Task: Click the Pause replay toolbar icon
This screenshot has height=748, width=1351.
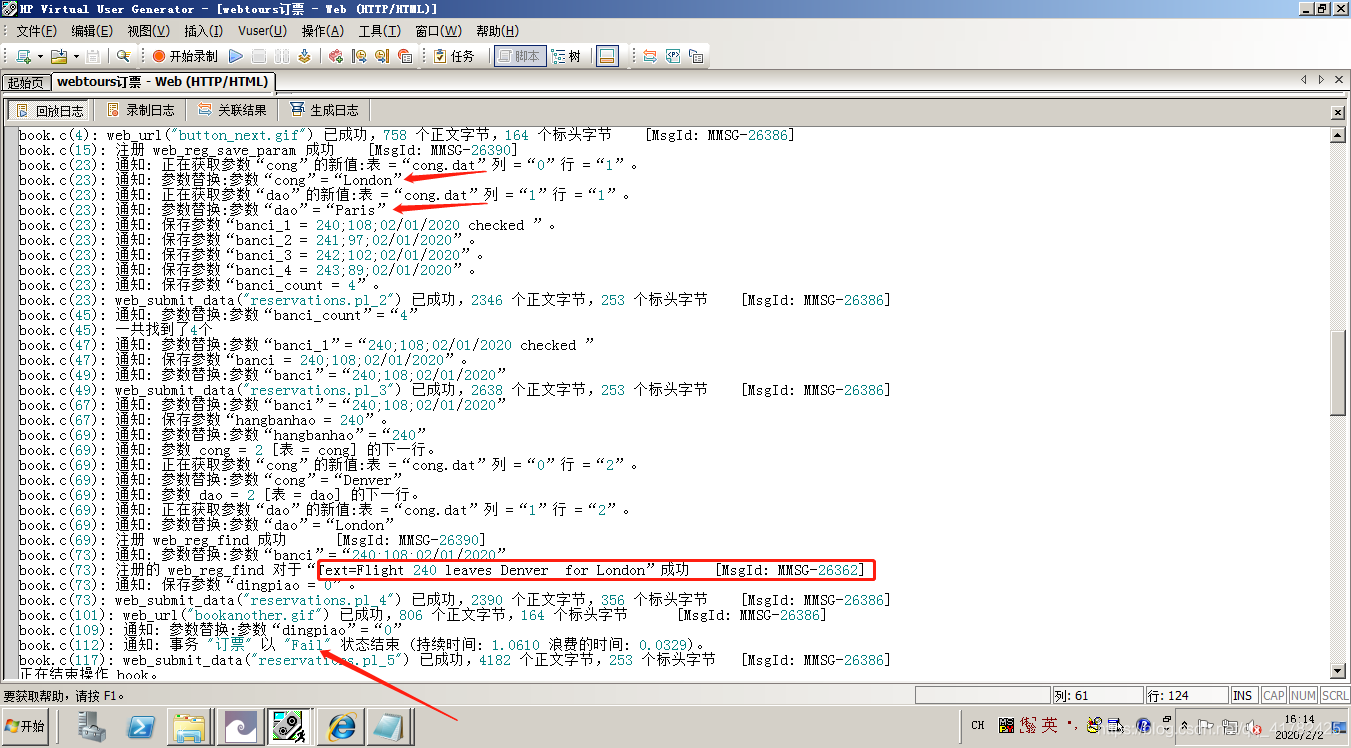Action: pos(280,57)
